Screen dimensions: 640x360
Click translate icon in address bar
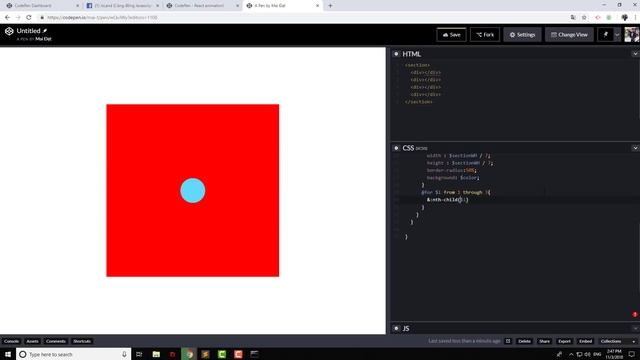click(x=573, y=18)
